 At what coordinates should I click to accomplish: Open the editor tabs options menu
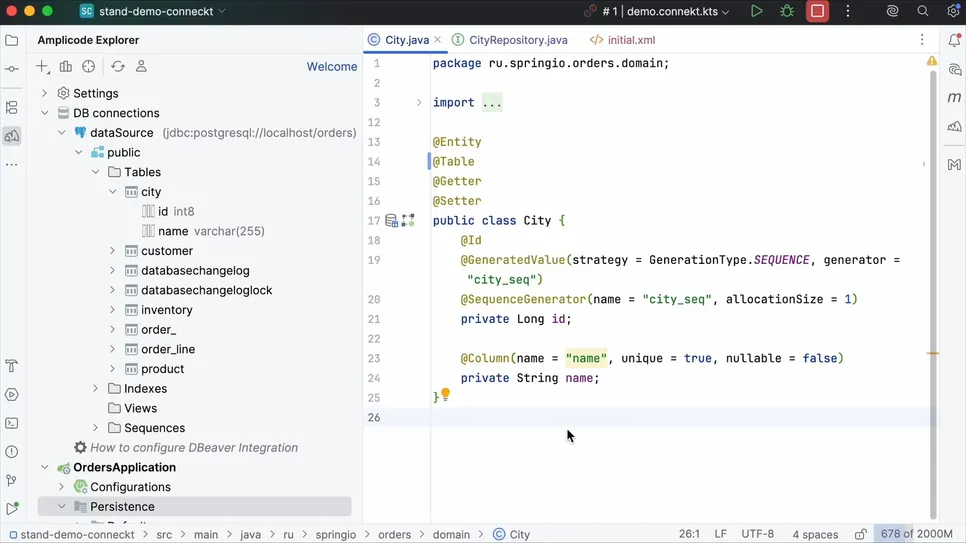click(922, 40)
